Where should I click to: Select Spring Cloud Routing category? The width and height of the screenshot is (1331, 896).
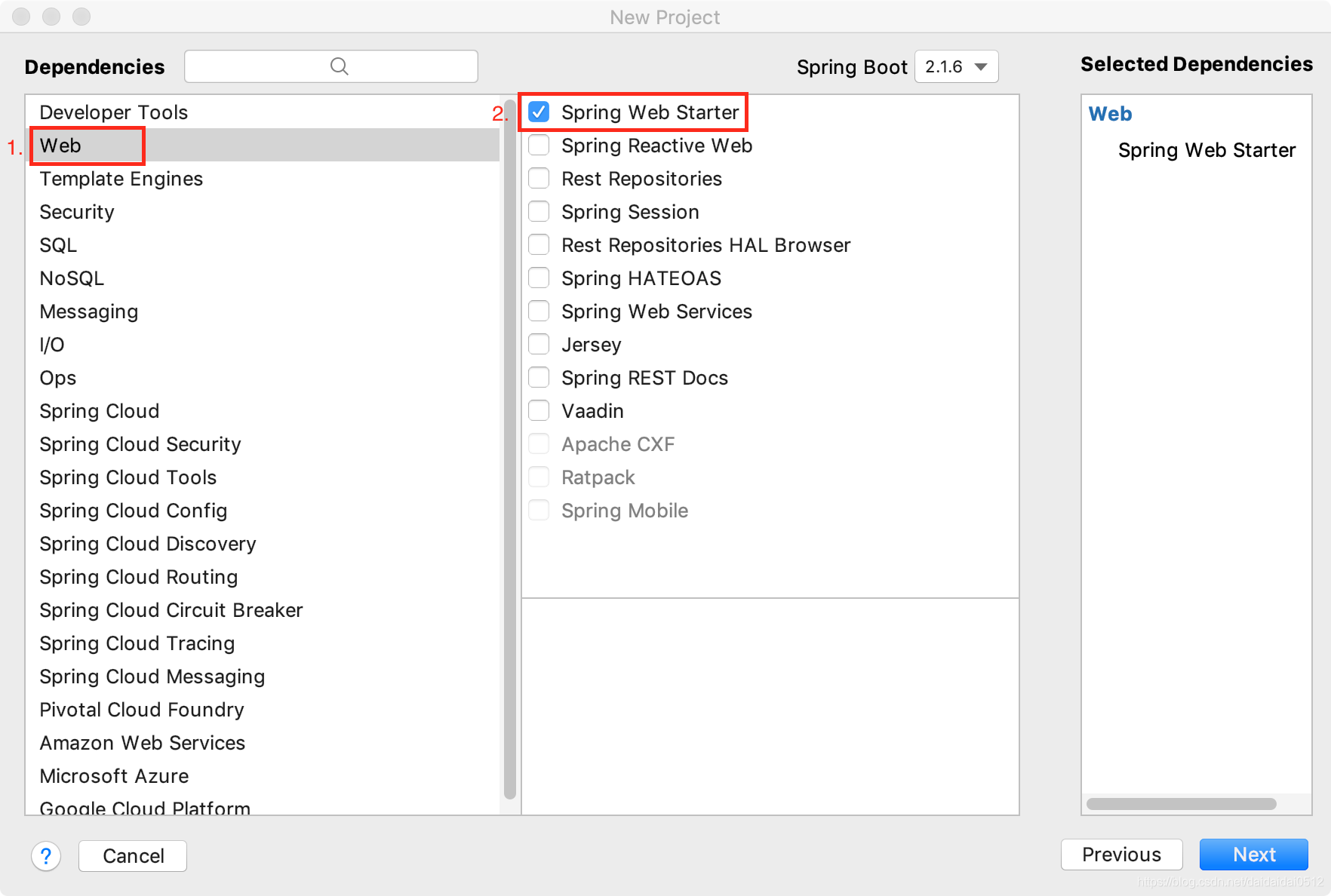tap(263, 577)
